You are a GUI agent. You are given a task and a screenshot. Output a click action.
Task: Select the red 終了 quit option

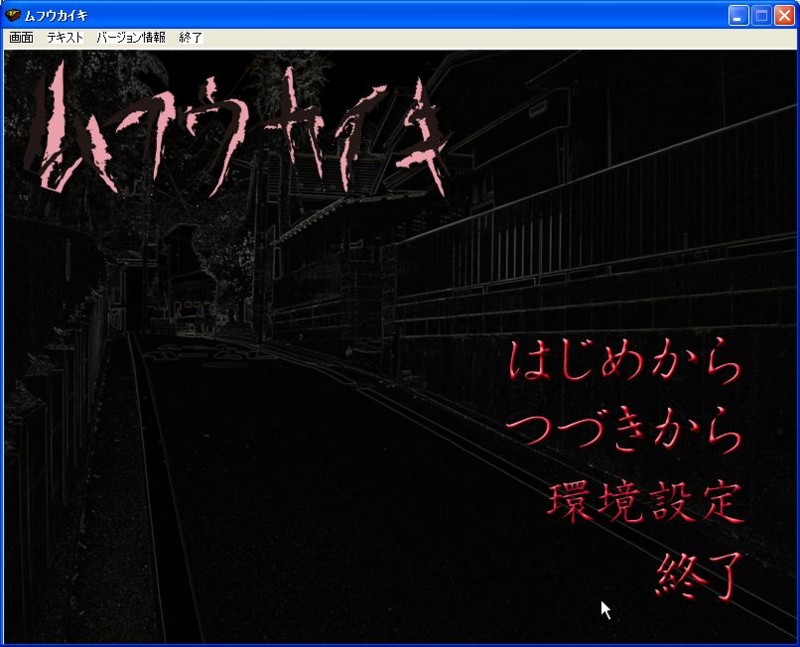[x=699, y=576]
